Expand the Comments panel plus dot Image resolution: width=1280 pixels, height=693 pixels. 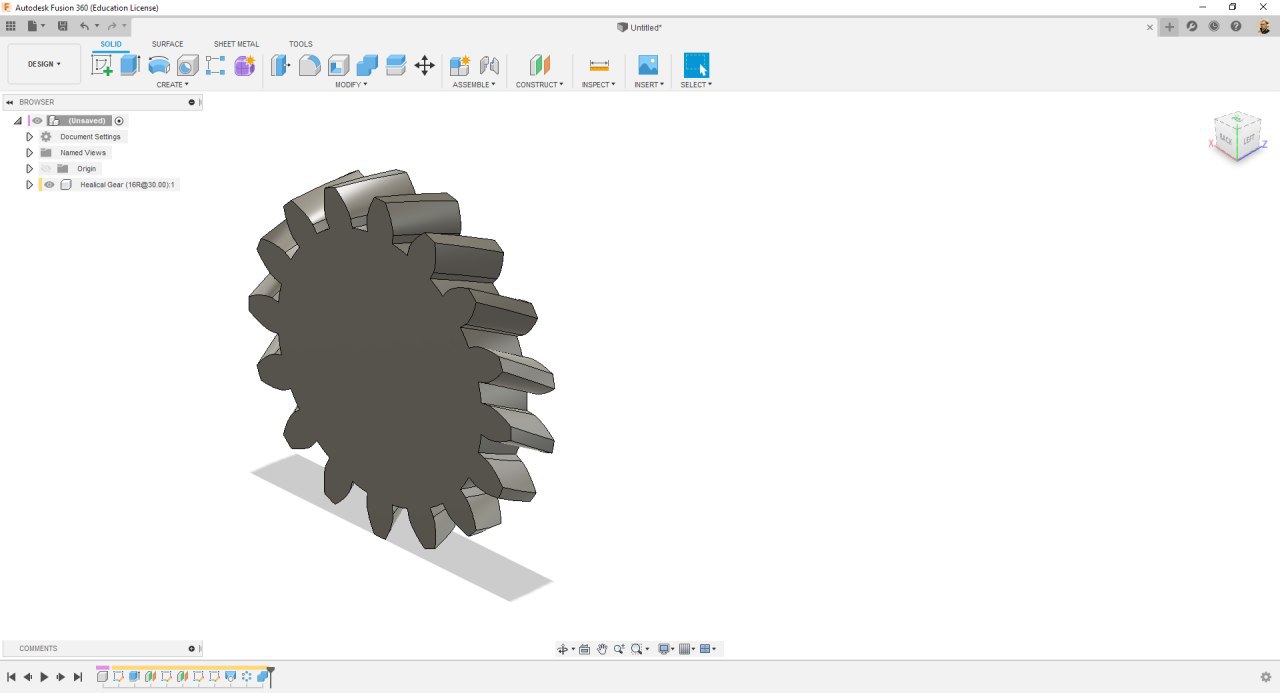(x=191, y=648)
